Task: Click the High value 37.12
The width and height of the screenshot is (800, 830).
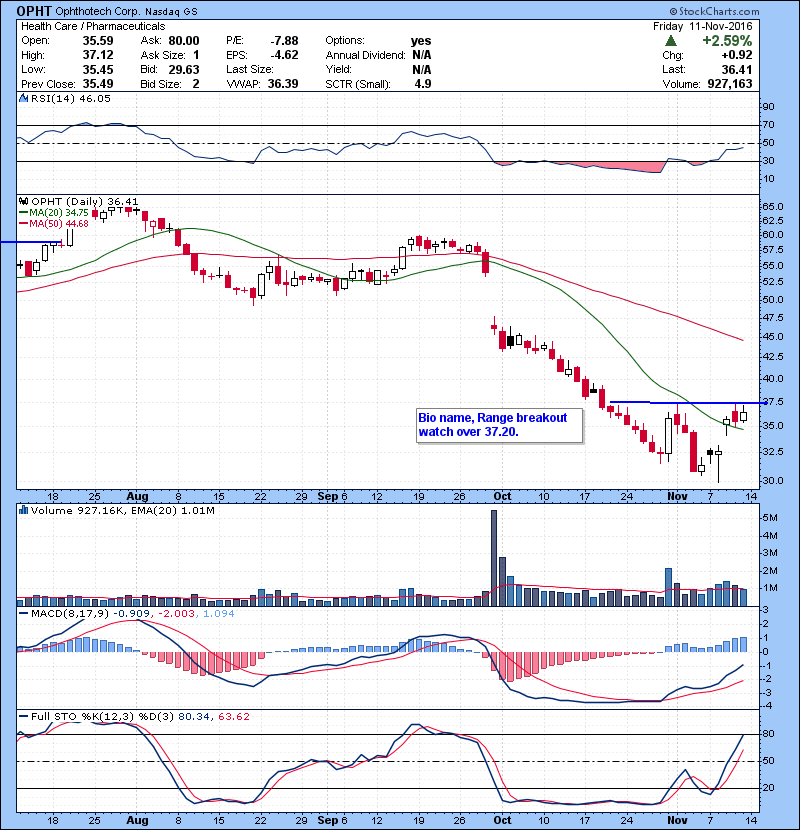Action: [x=98, y=55]
